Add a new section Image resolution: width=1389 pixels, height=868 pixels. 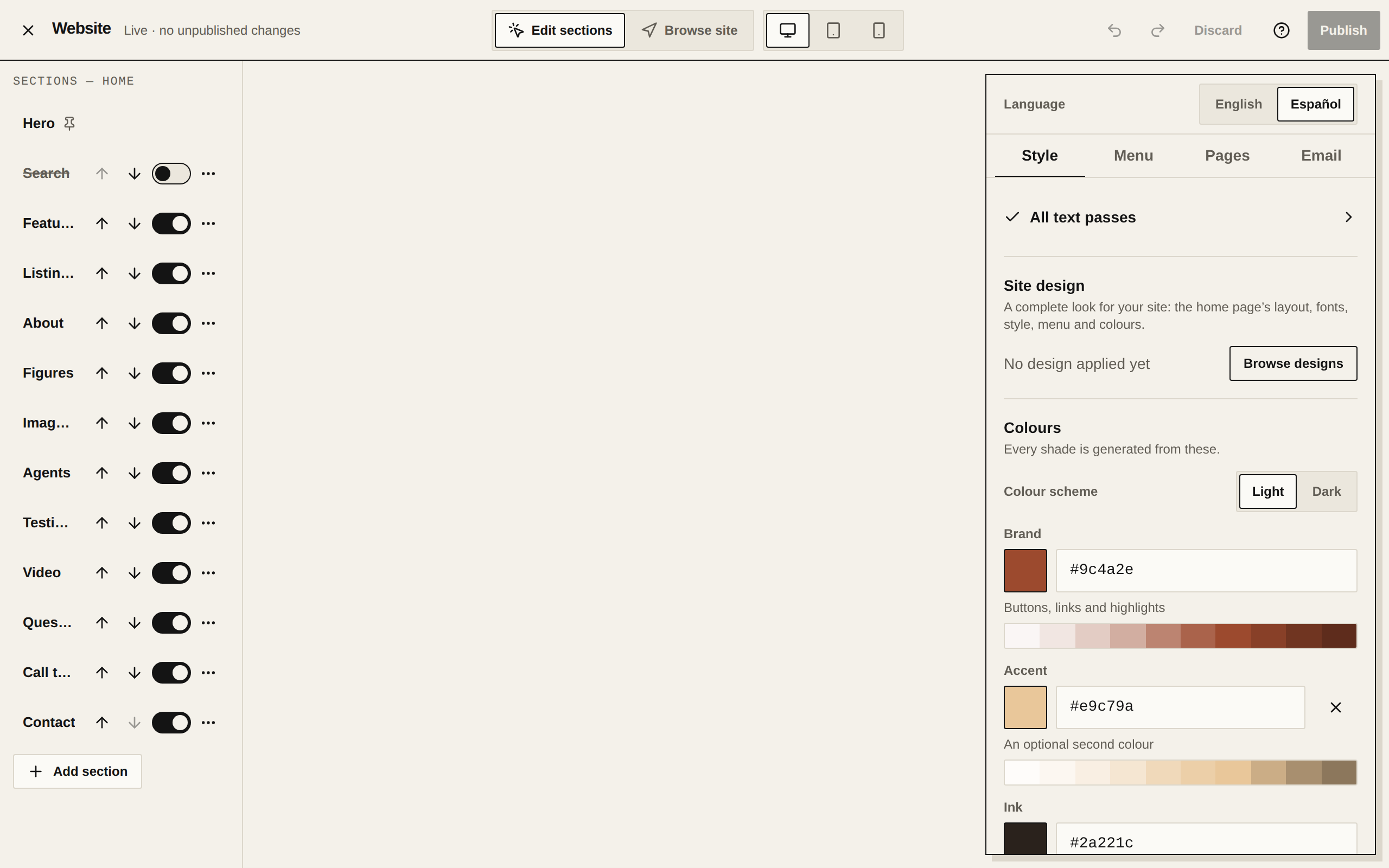click(78, 771)
